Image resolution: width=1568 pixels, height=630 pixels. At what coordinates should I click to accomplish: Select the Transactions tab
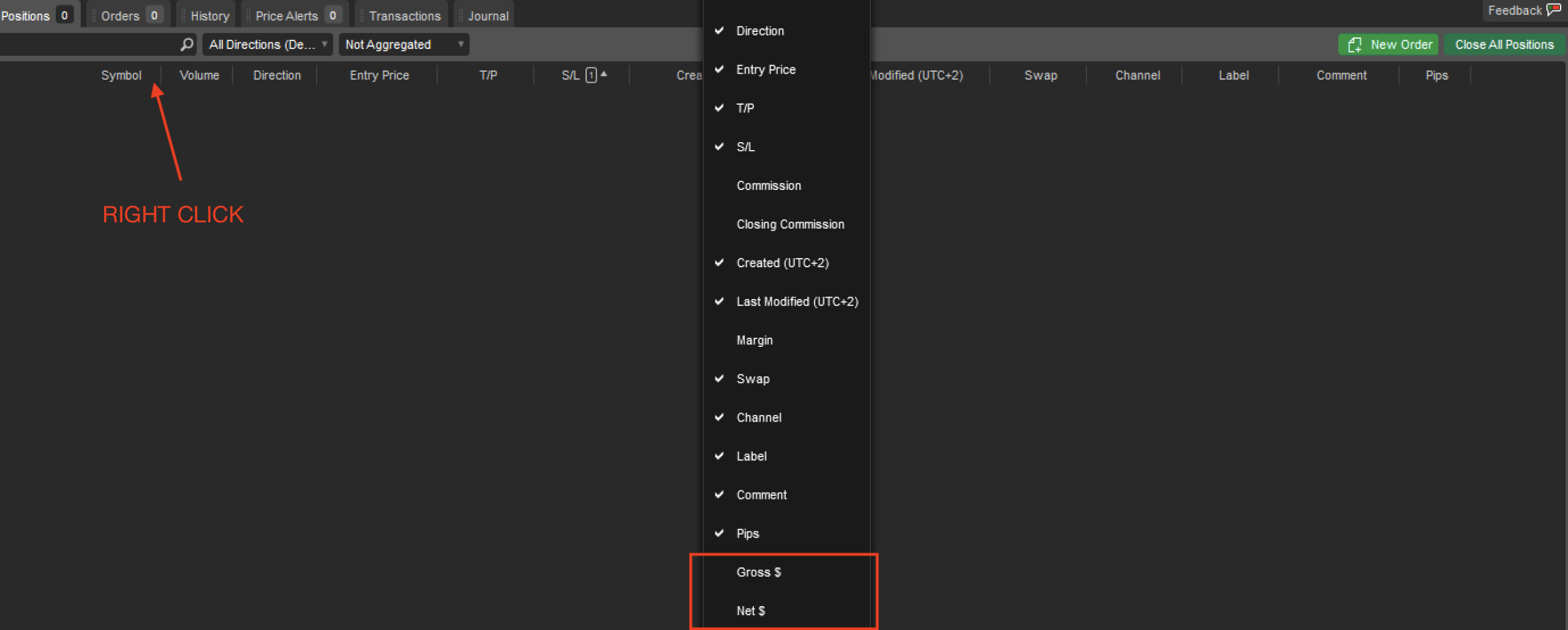click(404, 15)
